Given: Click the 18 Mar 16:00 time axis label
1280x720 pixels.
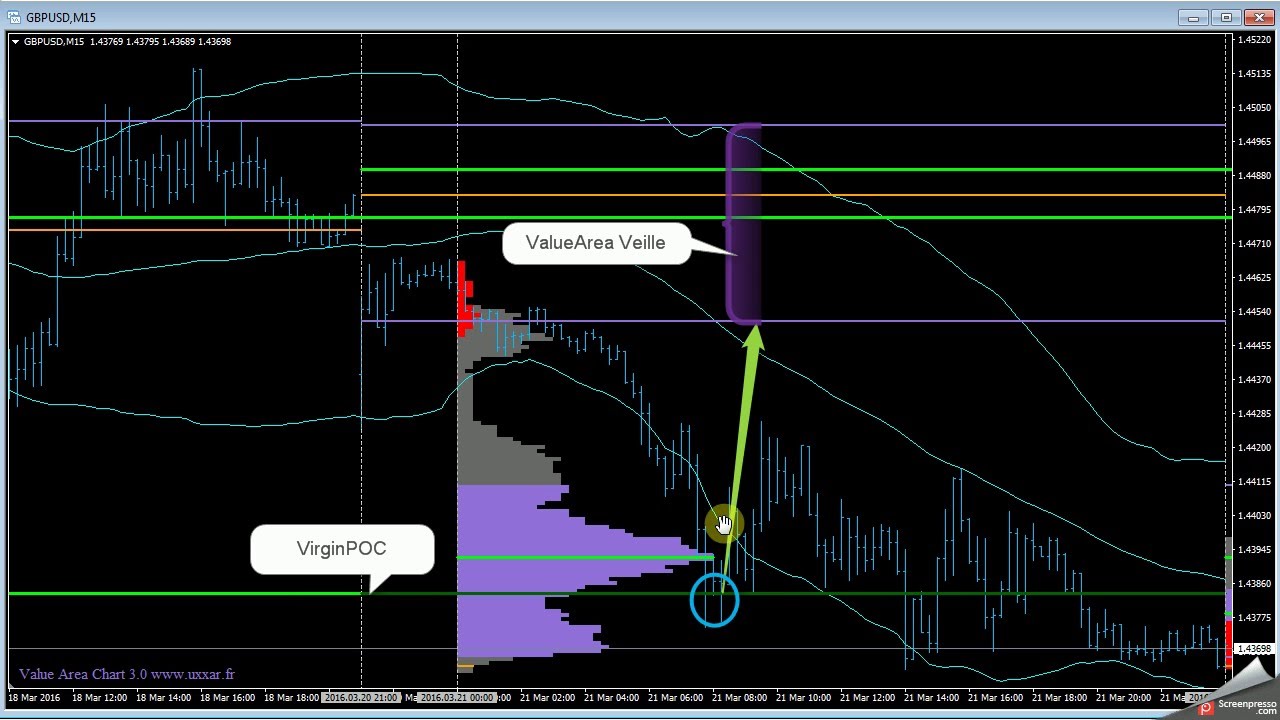Looking at the screenshot, I should 228,697.
